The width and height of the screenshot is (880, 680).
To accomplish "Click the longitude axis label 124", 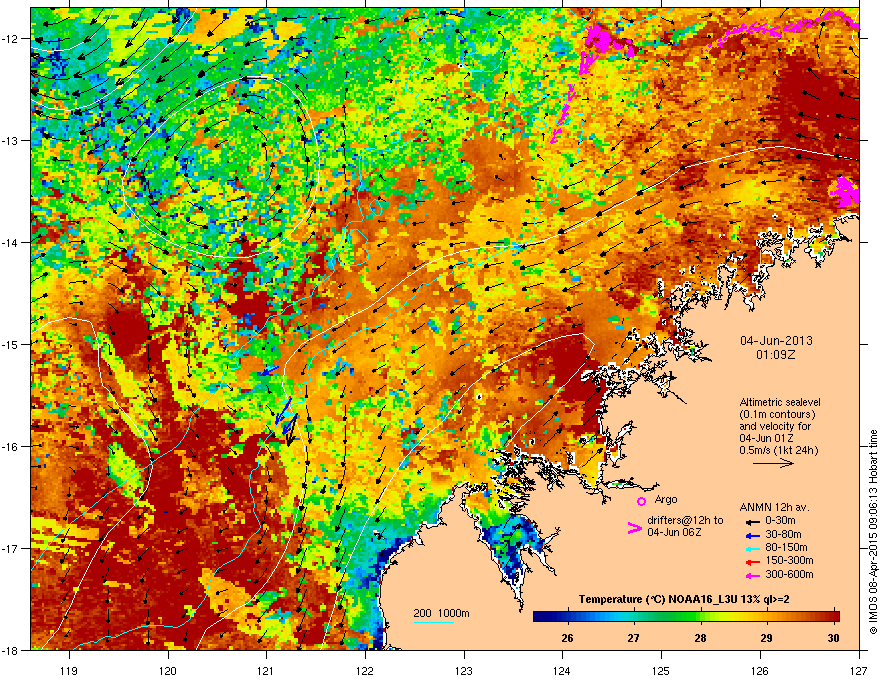I will (562, 670).
